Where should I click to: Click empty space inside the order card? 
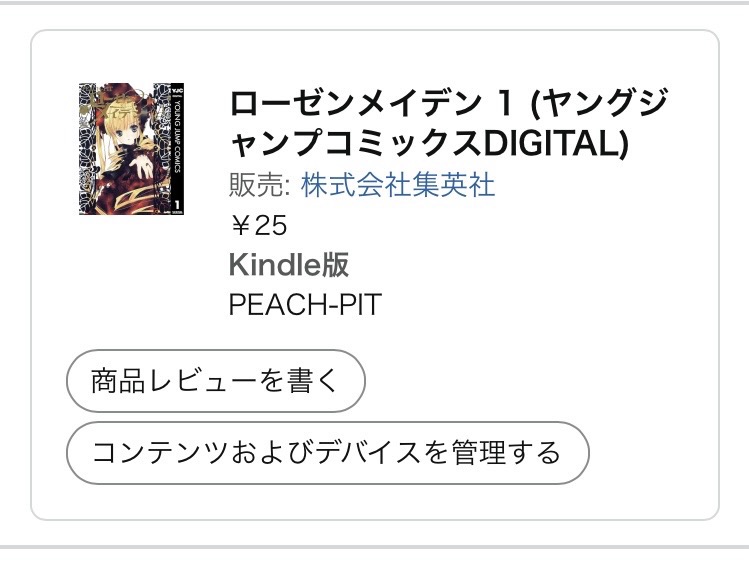(x=600, y=300)
